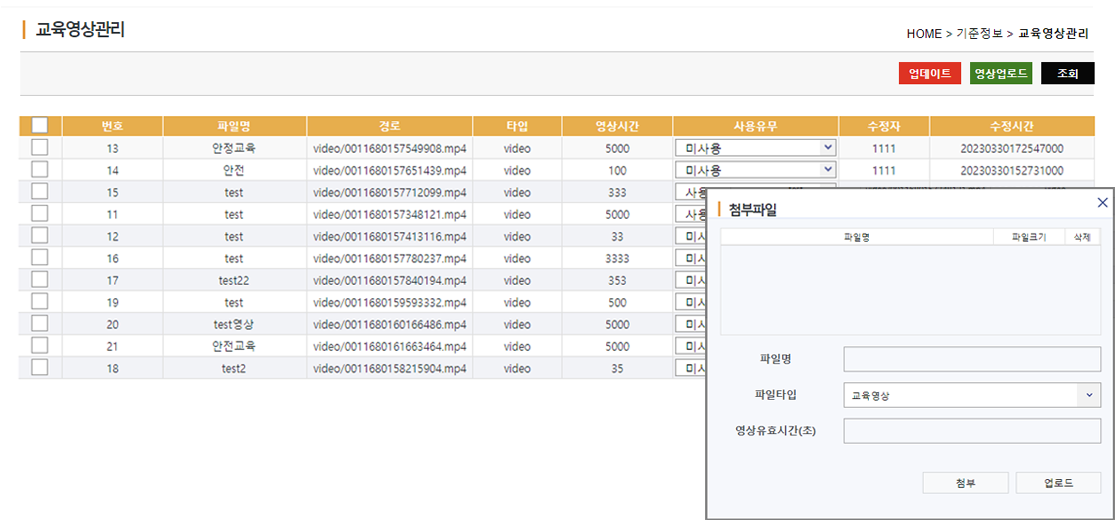Image resolution: width=1115 pixels, height=520 pixels.
Task: Select the checkbox for row number 14
Action: click(x=40, y=170)
